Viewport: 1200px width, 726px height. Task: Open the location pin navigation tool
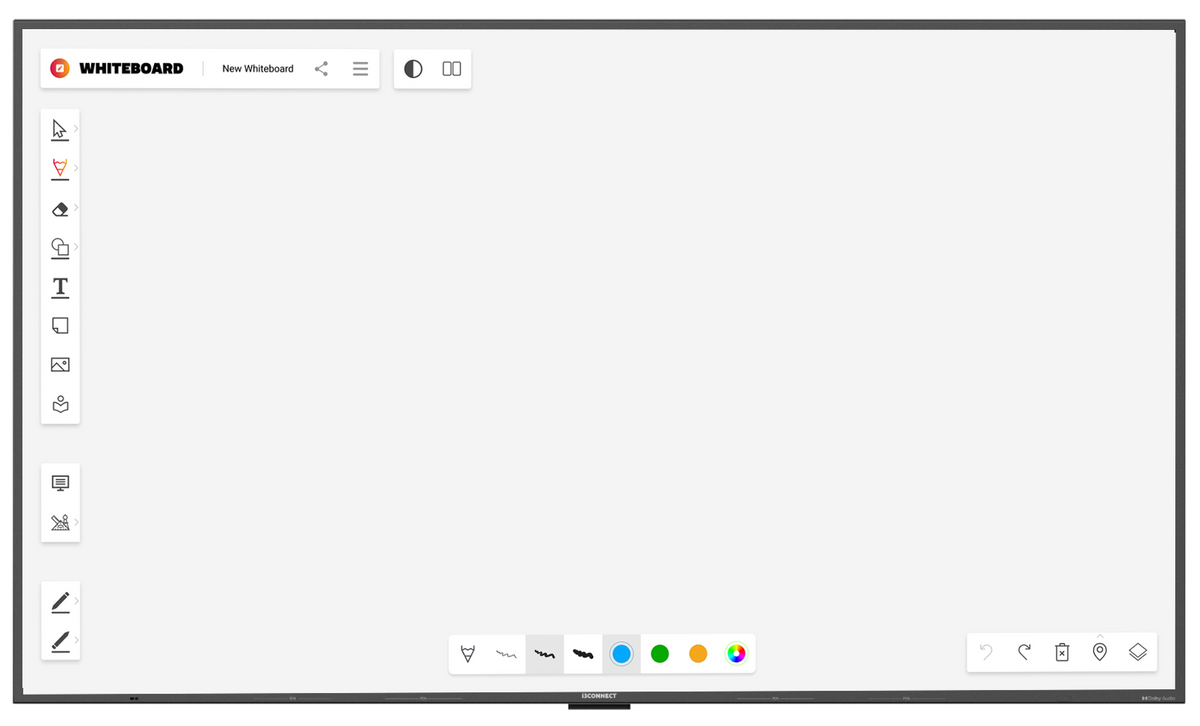click(x=1100, y=652)
